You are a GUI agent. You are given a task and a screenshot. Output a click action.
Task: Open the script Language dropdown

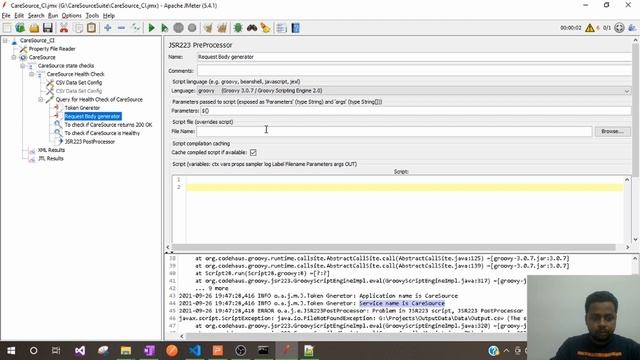click(413, 91)
